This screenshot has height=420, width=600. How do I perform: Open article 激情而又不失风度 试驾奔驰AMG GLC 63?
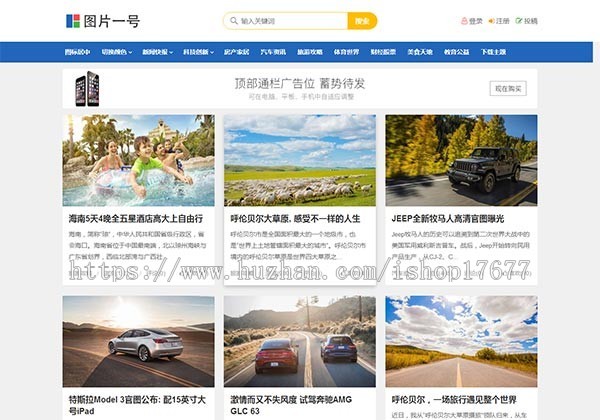coord(291,405)
